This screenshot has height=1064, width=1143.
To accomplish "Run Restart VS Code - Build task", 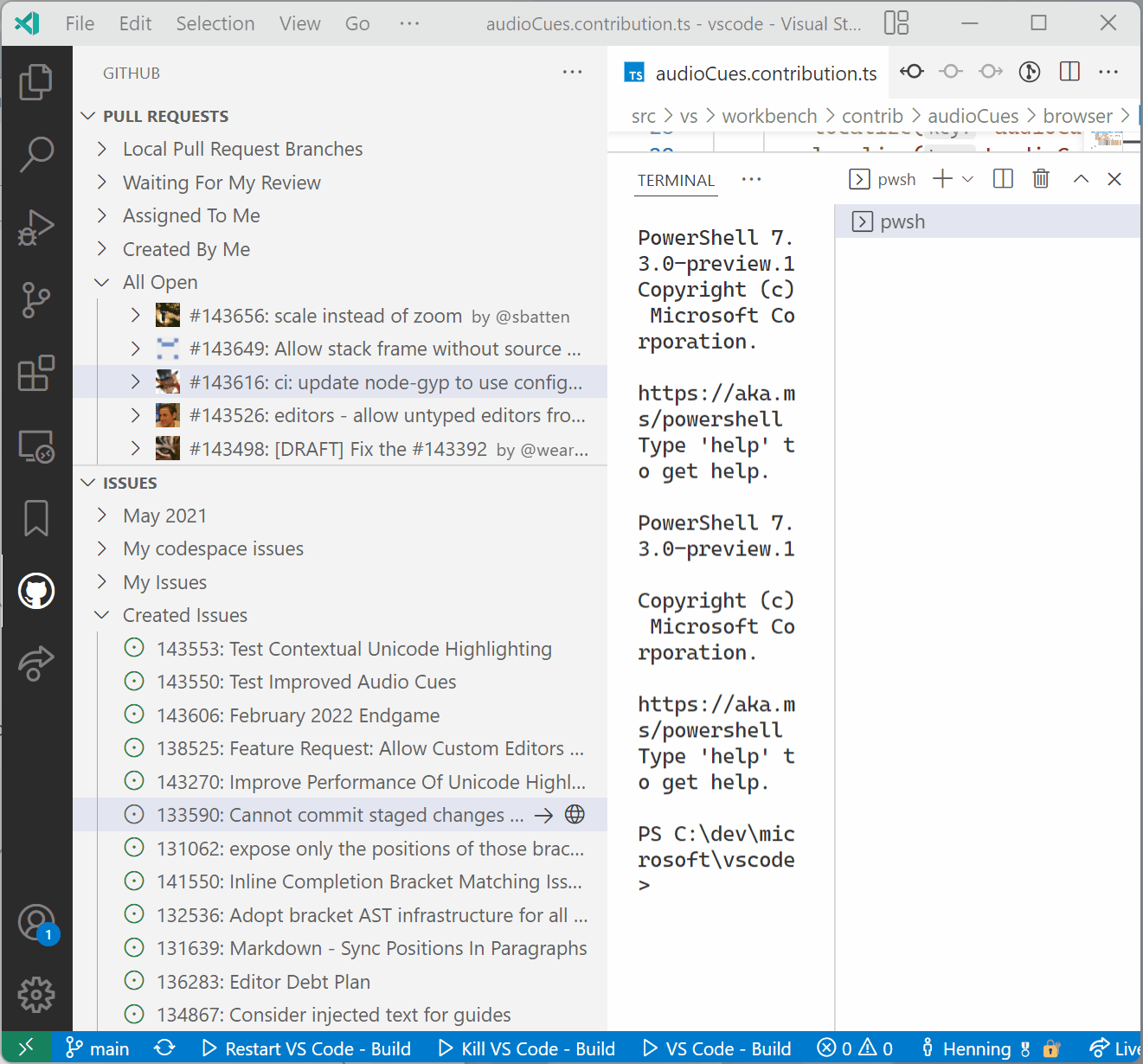I will (306, 1048).
